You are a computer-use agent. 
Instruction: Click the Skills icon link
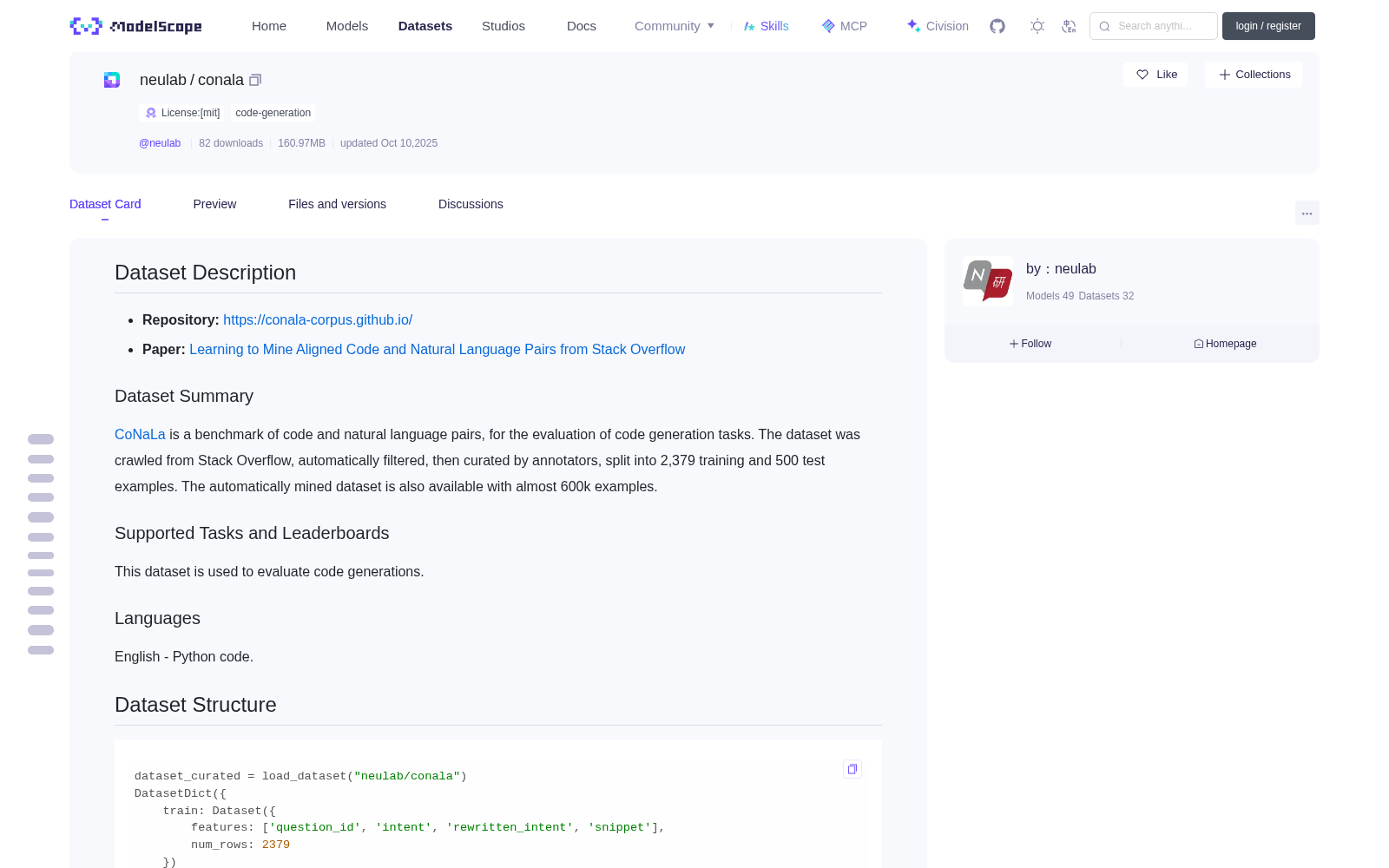pyautogui.click(x=766, y=26)
